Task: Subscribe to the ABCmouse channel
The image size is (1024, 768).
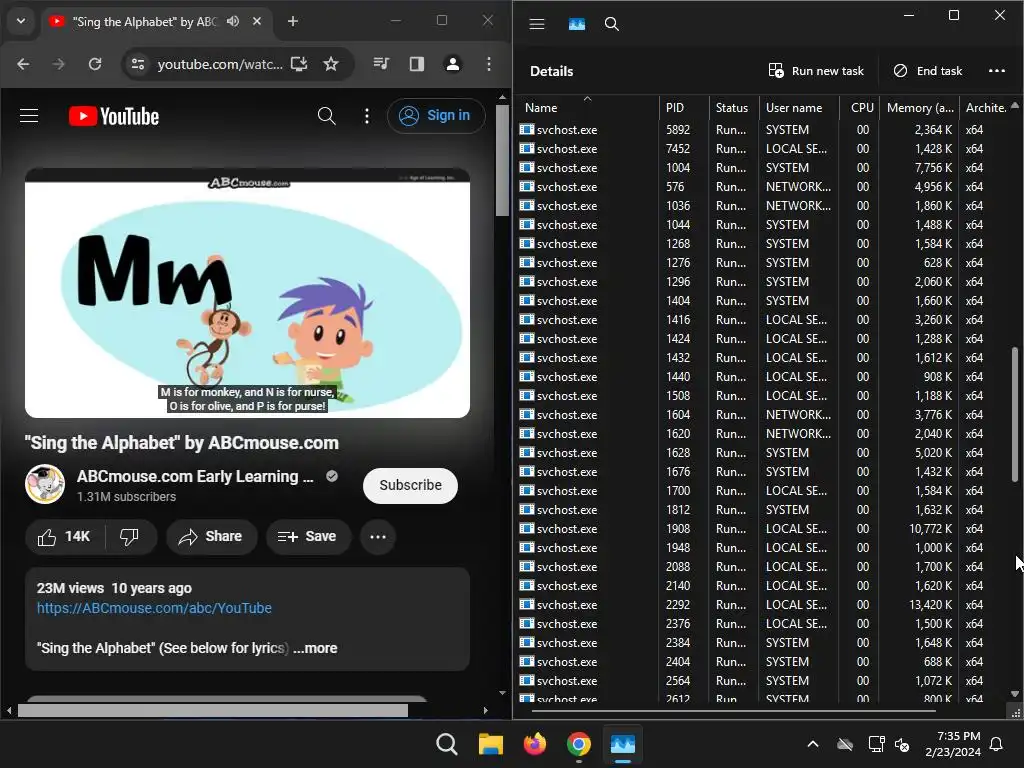Action: point(410,485)
